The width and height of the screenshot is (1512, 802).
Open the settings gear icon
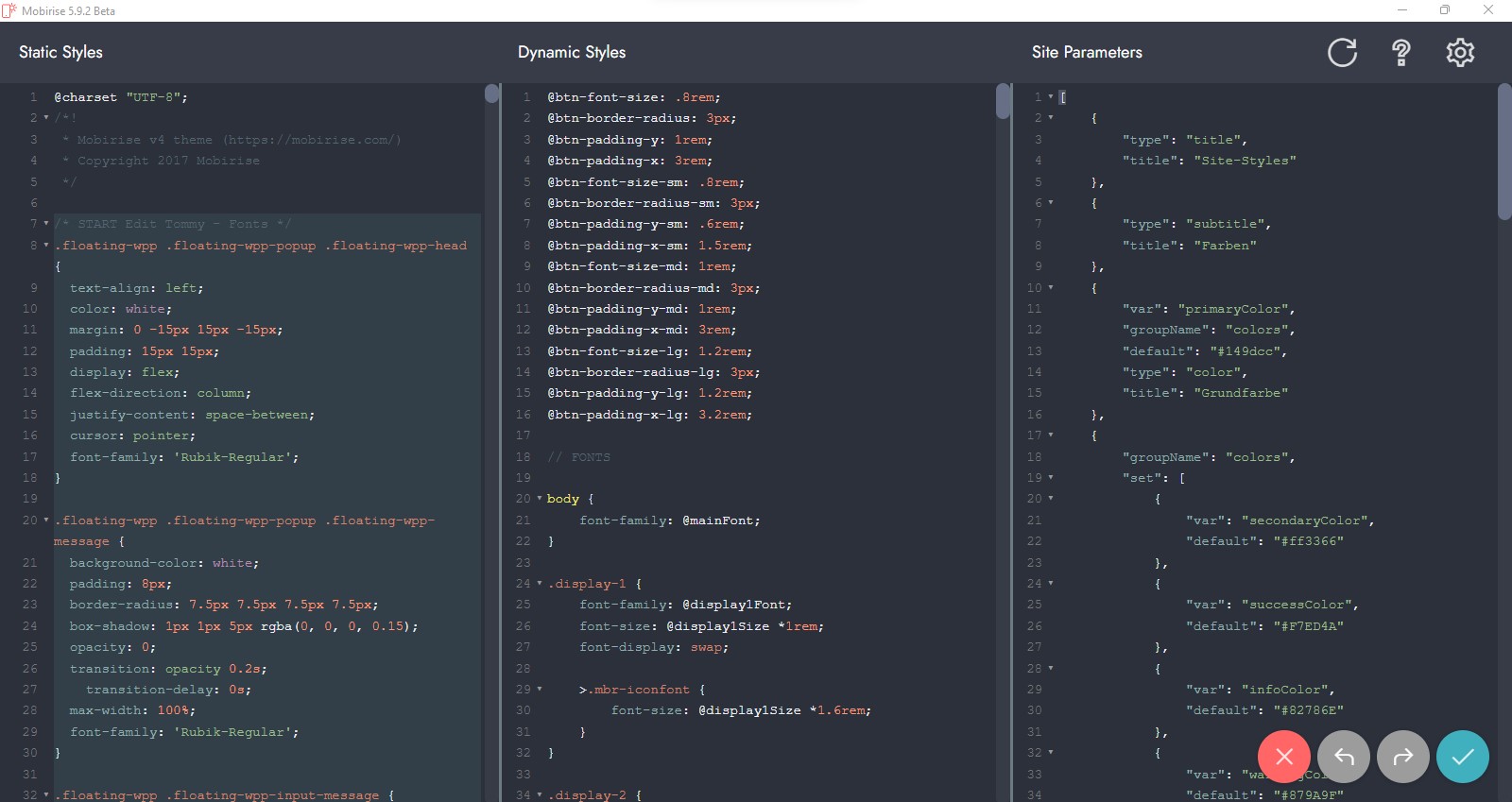click(x=1460, y=53)
